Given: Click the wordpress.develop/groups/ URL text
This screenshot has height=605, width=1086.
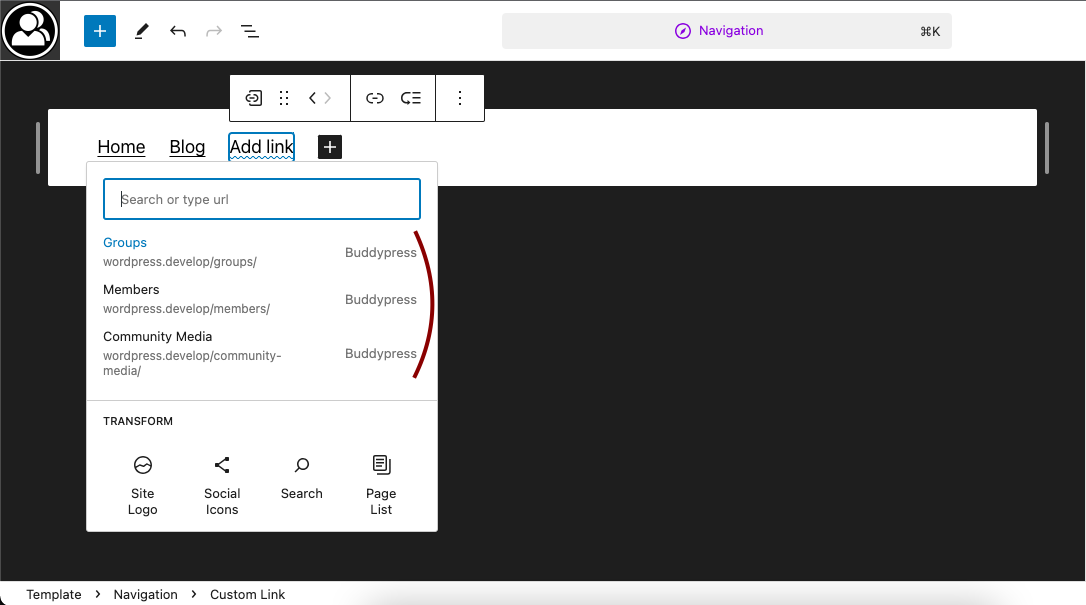Looking at the screenshot, I should [180, 262].
